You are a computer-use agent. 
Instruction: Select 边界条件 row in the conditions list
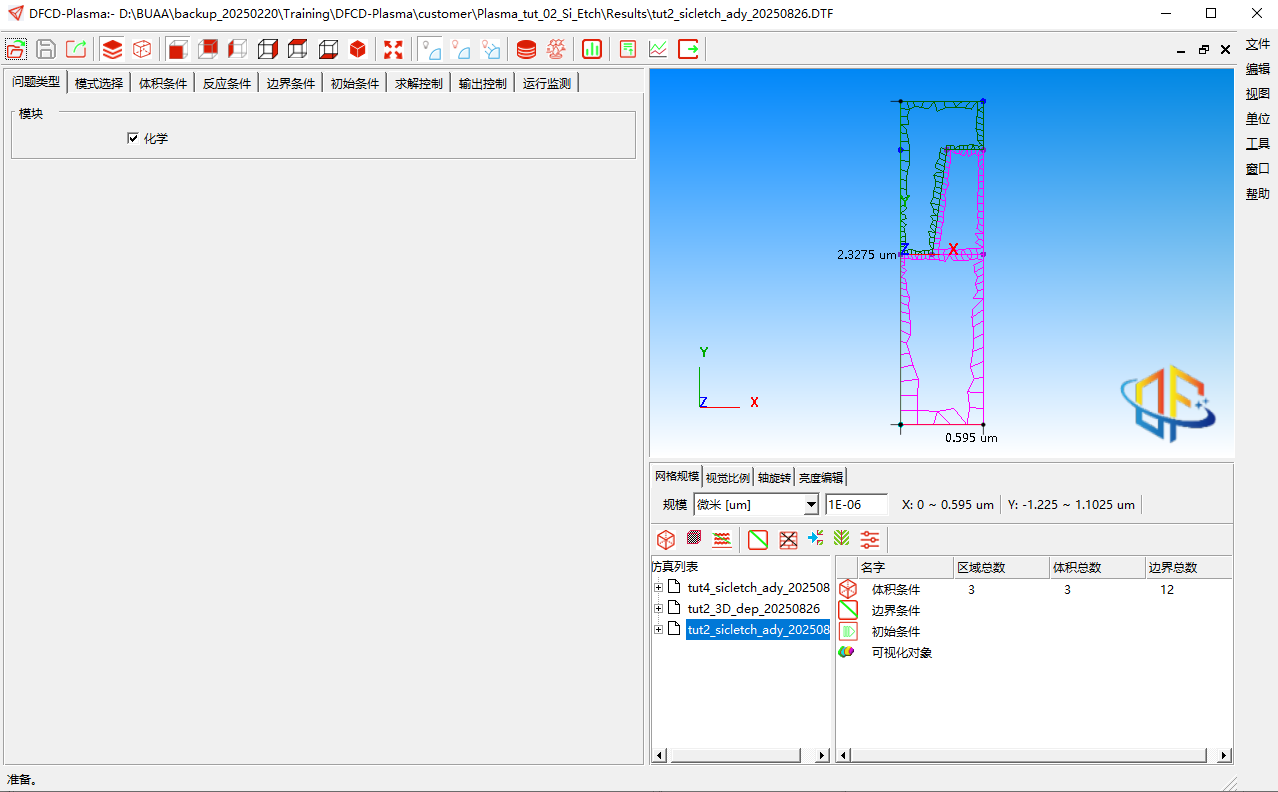[895, 610]
